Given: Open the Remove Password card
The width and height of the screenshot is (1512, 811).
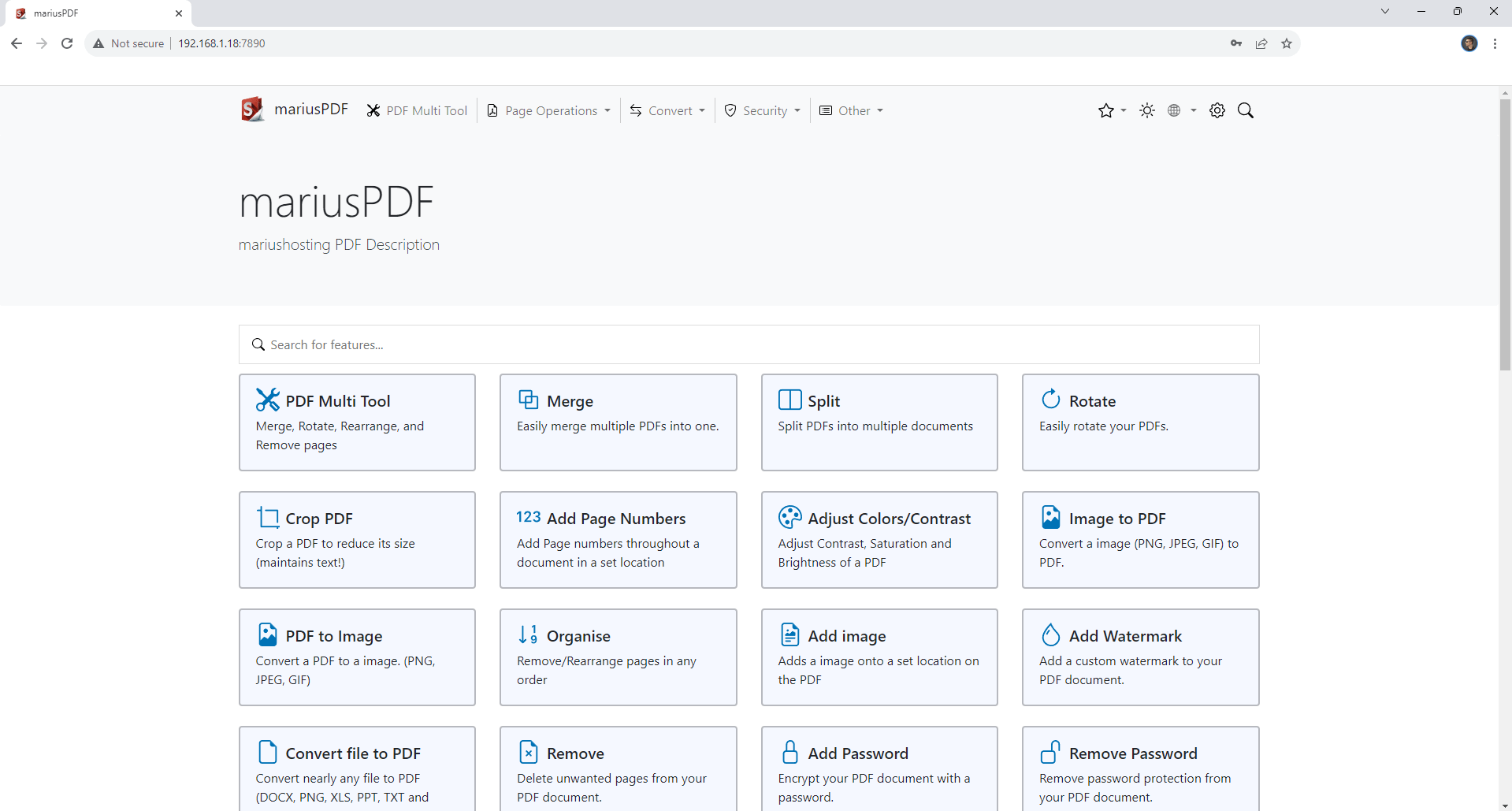Looking at the screenshot, I should click(x=1140, y=768).
